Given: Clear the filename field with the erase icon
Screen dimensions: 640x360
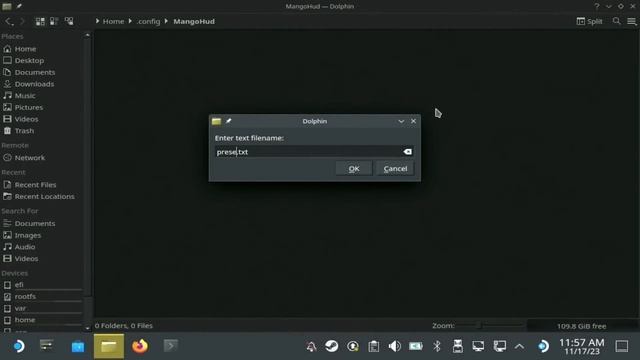Looking at the screenshot, I should (x=407, y=152).
